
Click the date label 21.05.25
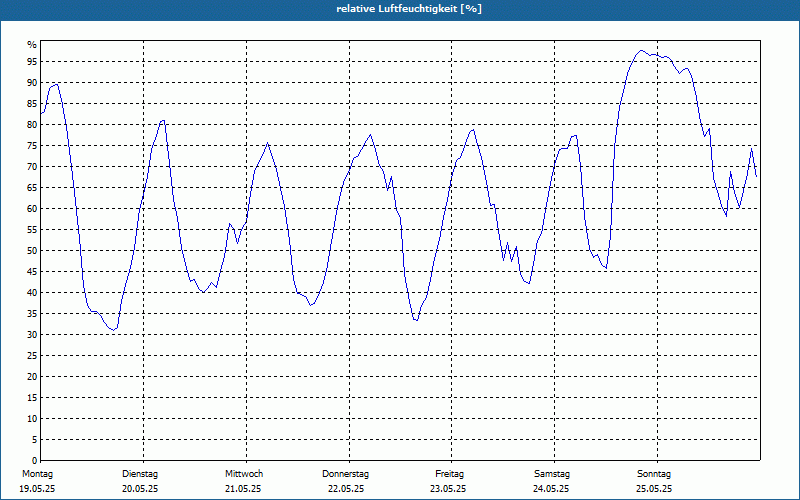[243, 489]
